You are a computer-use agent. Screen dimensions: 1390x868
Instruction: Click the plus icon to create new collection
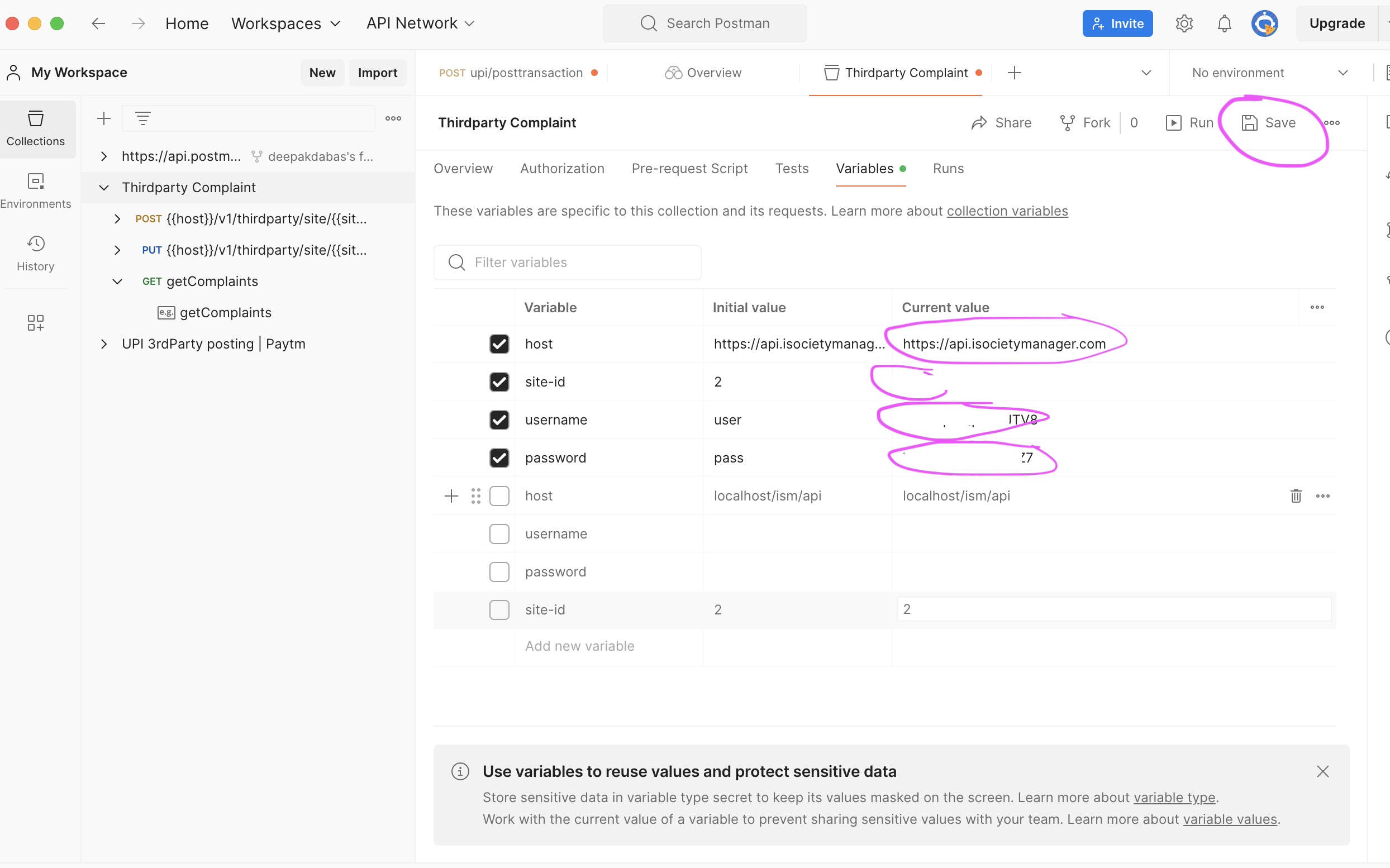[104, 119]
